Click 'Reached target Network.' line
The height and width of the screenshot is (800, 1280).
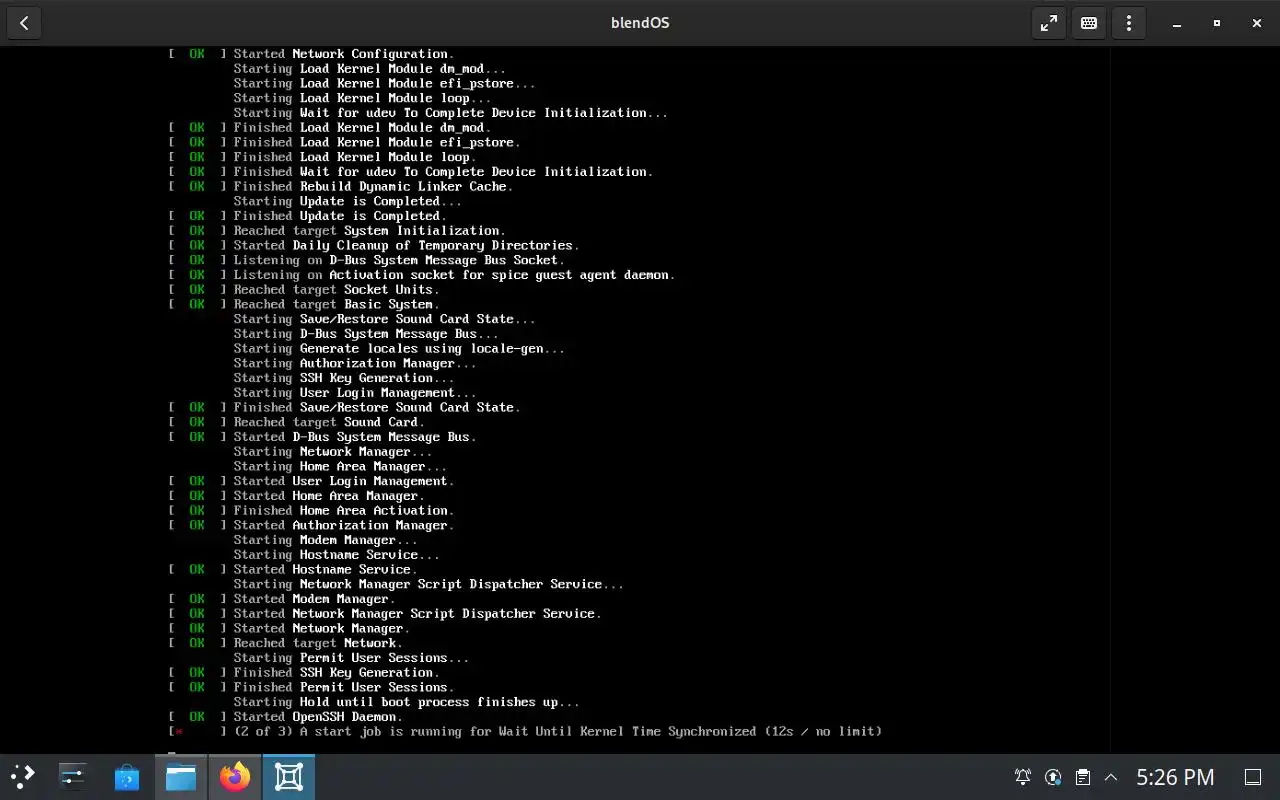pos(318,643)
